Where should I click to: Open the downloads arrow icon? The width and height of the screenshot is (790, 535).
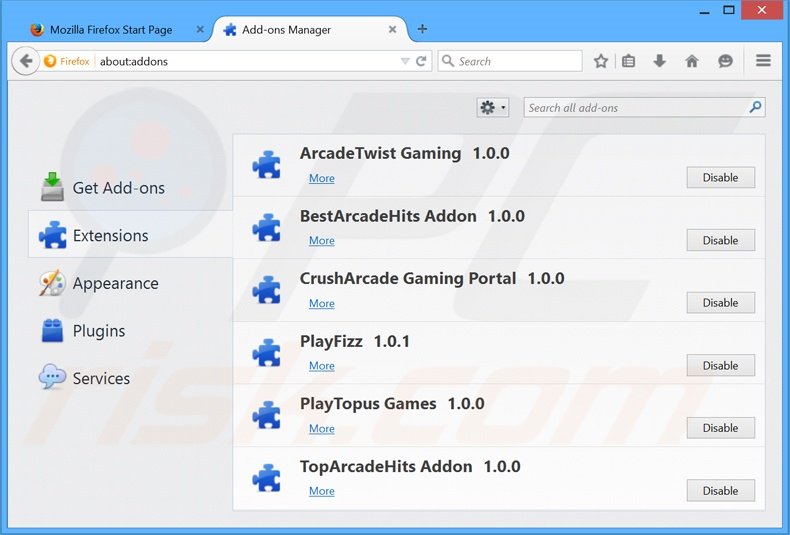coord(659,61)
